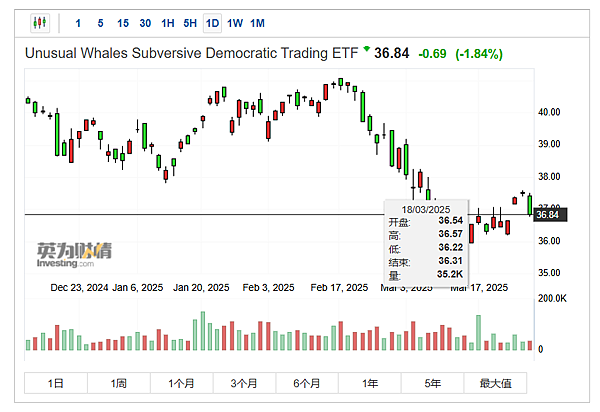Set range to 1周
The image size is (600, 412).
click(x=119, y=383)
